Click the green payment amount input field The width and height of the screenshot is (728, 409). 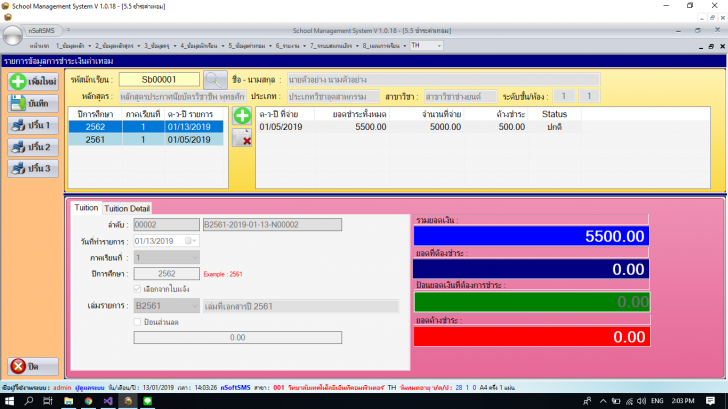[x=532, y=302]
